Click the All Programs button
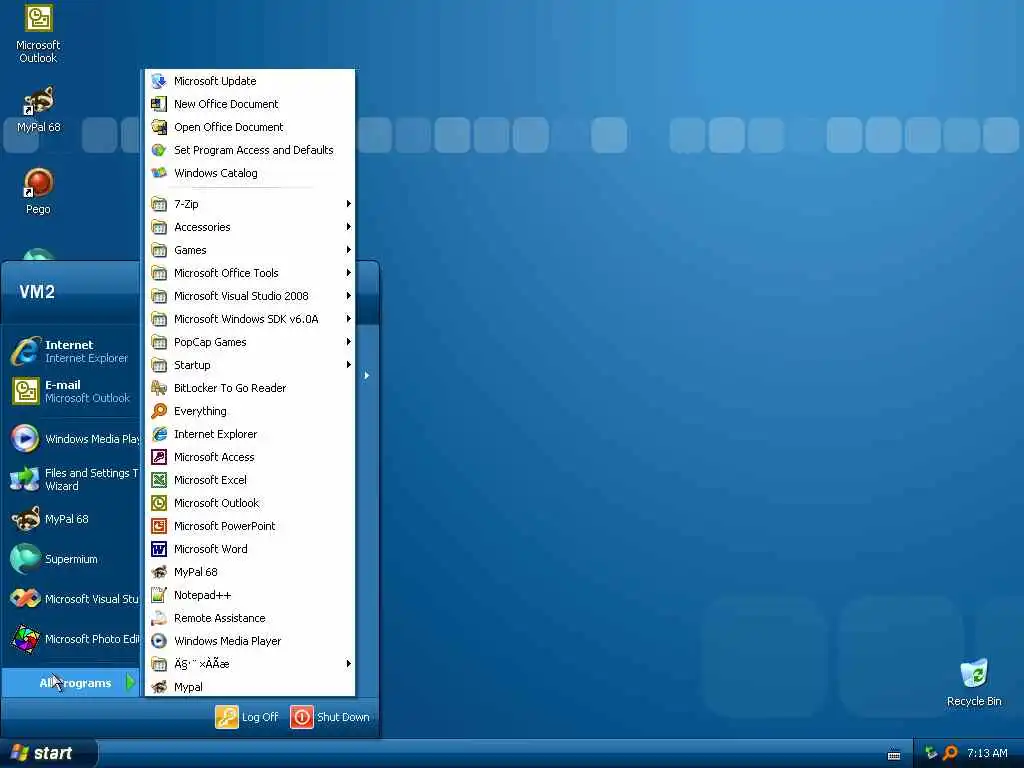 (x=72, y=682)
